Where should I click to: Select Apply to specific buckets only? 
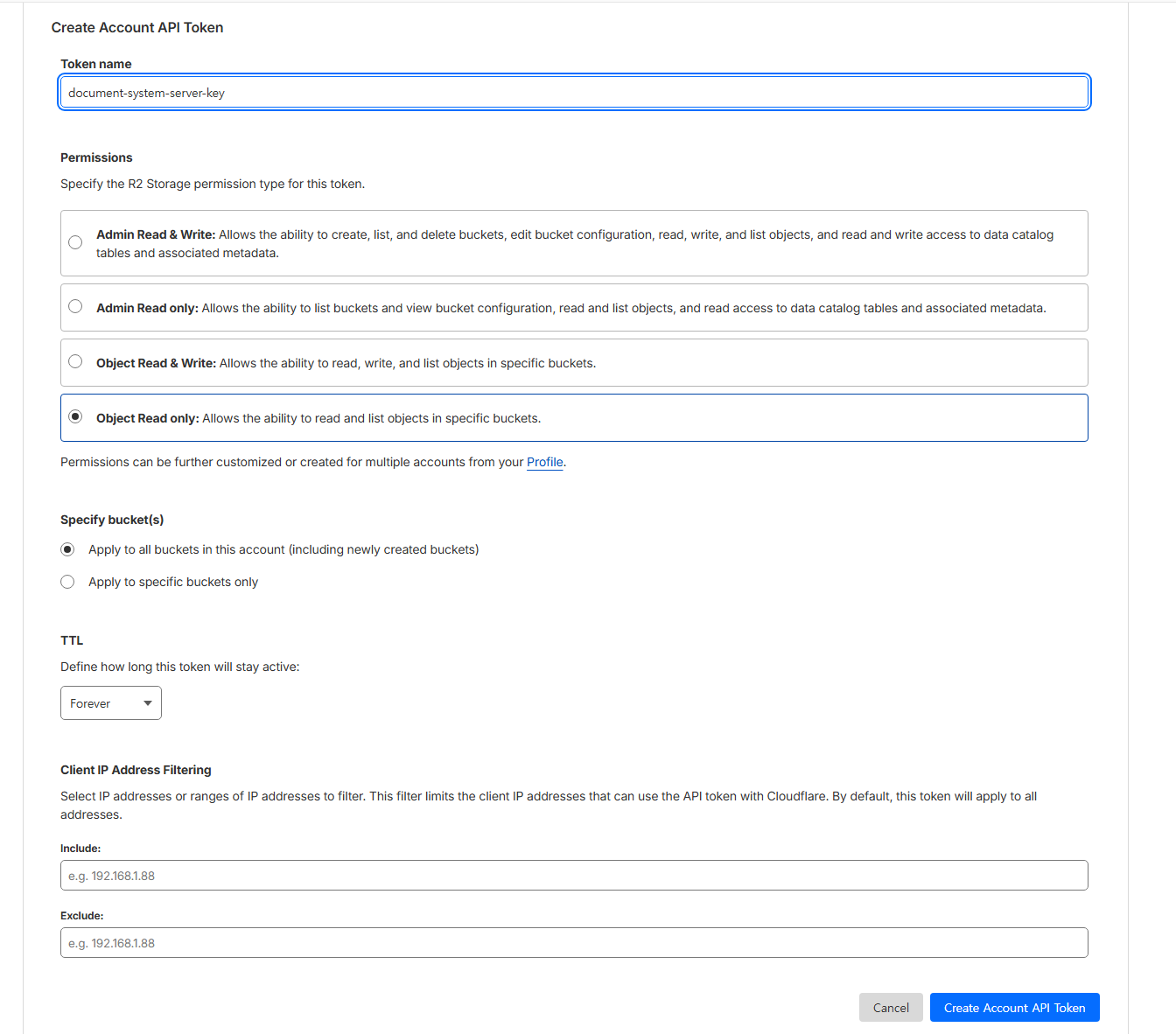tap(67, 582)
